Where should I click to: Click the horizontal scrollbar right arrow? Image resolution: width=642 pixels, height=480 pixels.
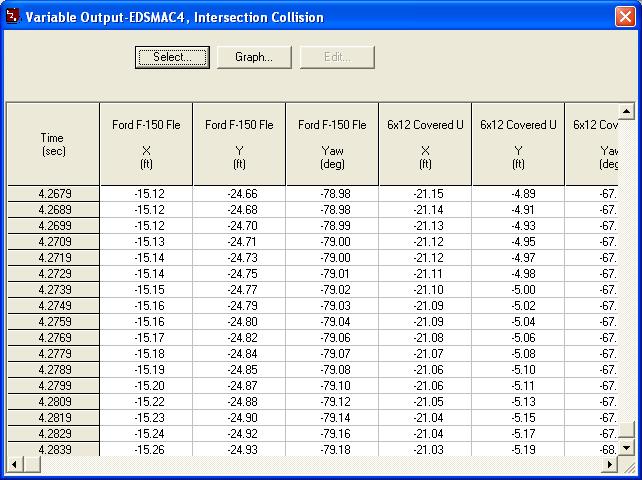(x=611, y=464)
